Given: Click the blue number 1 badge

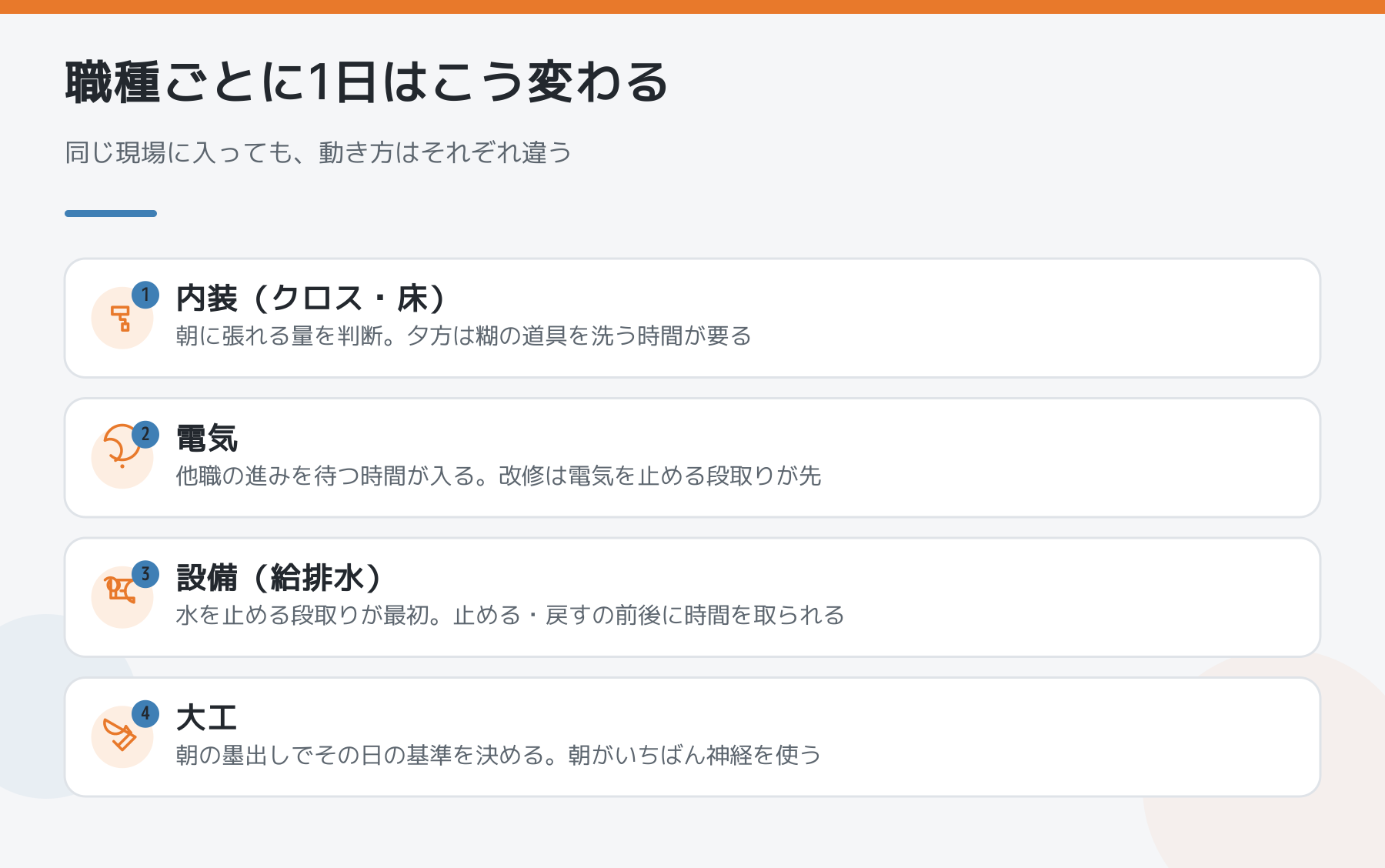Looking at the screenshot, I should pyautogui.click(x=145, y=295).
